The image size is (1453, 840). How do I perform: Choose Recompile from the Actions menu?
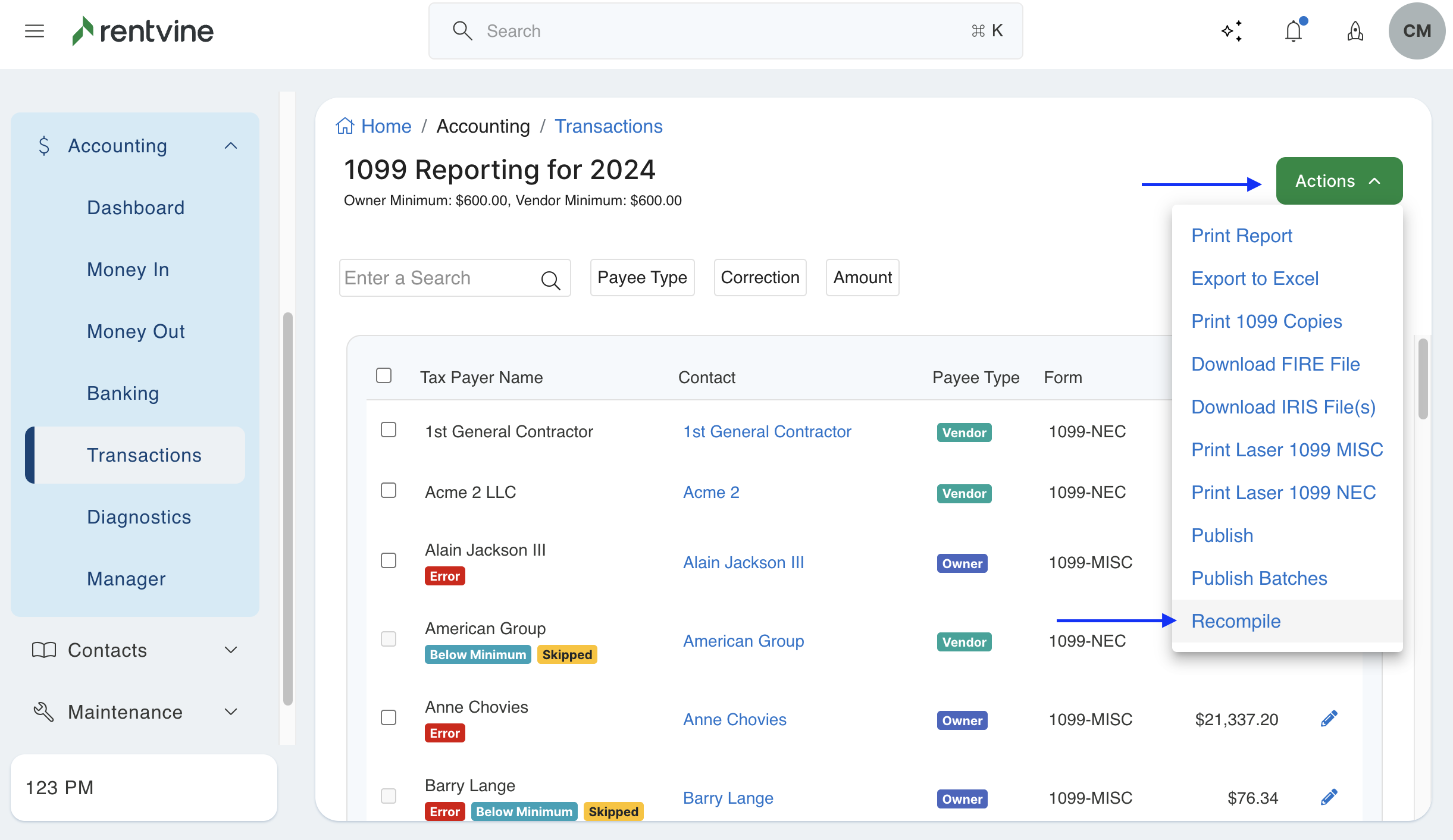(1236, 621)
